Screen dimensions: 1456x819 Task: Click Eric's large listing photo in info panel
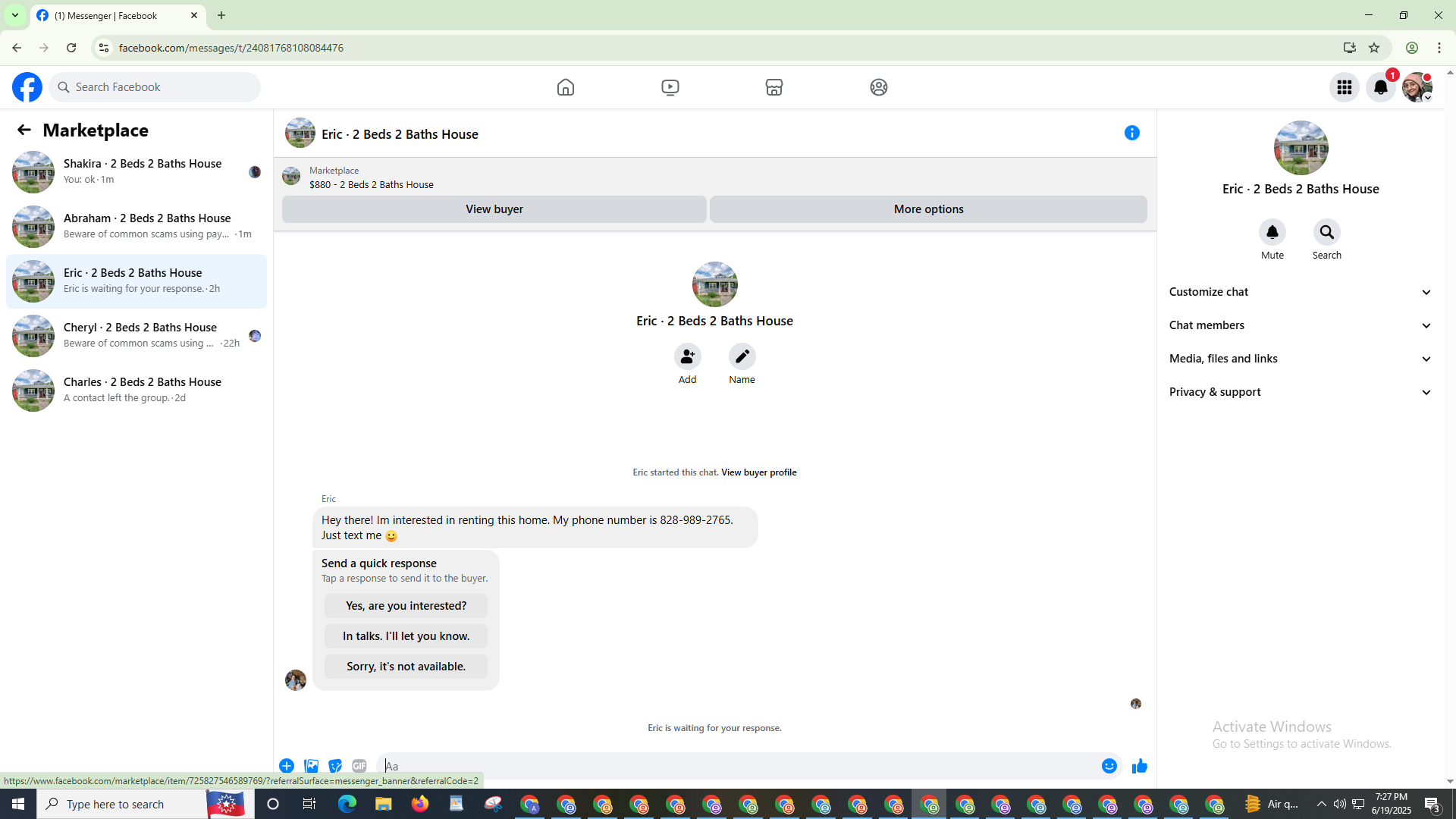pyautogui.click(x=1301, y=148)
